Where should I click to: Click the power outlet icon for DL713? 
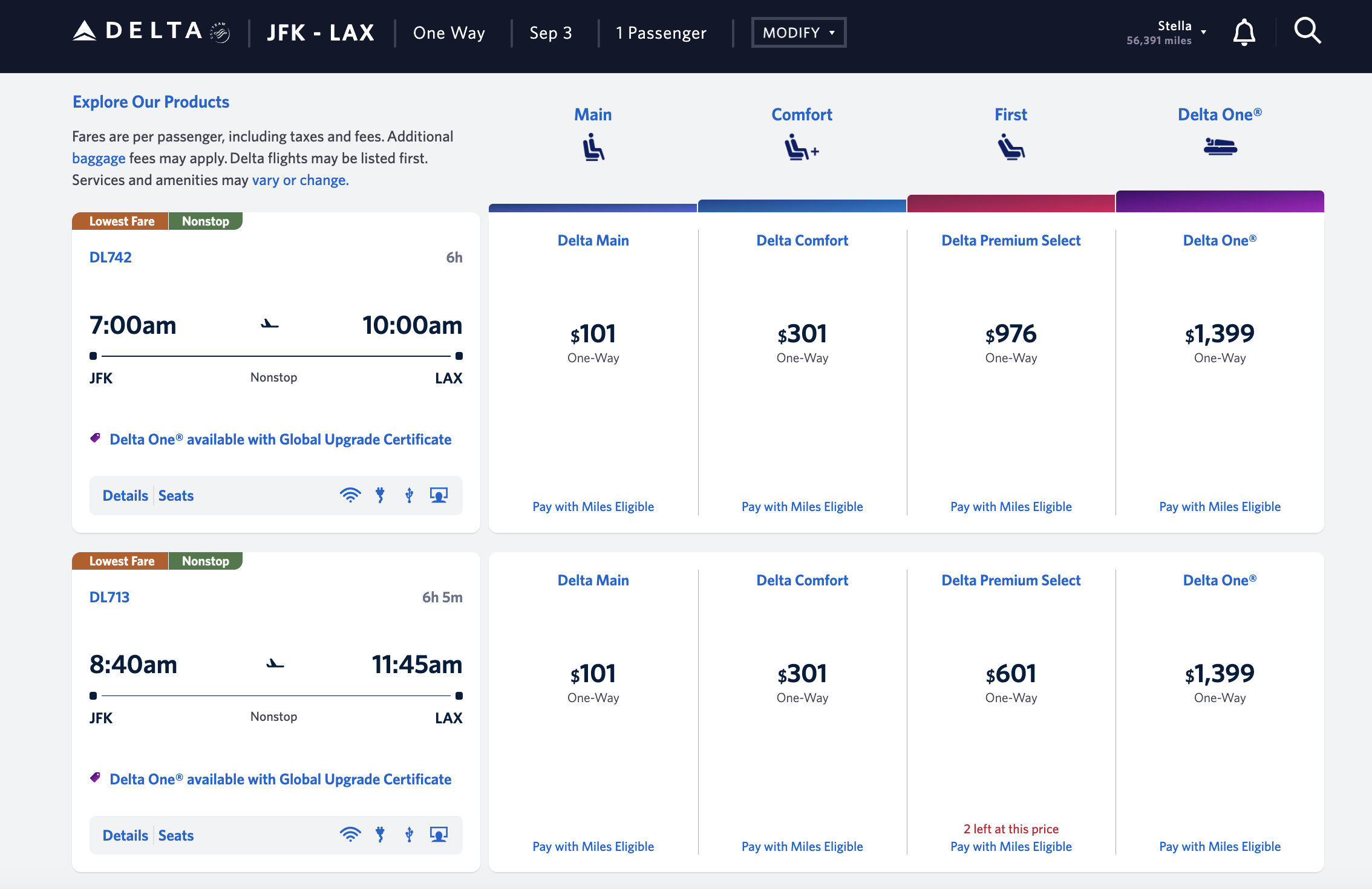point(380,835)
